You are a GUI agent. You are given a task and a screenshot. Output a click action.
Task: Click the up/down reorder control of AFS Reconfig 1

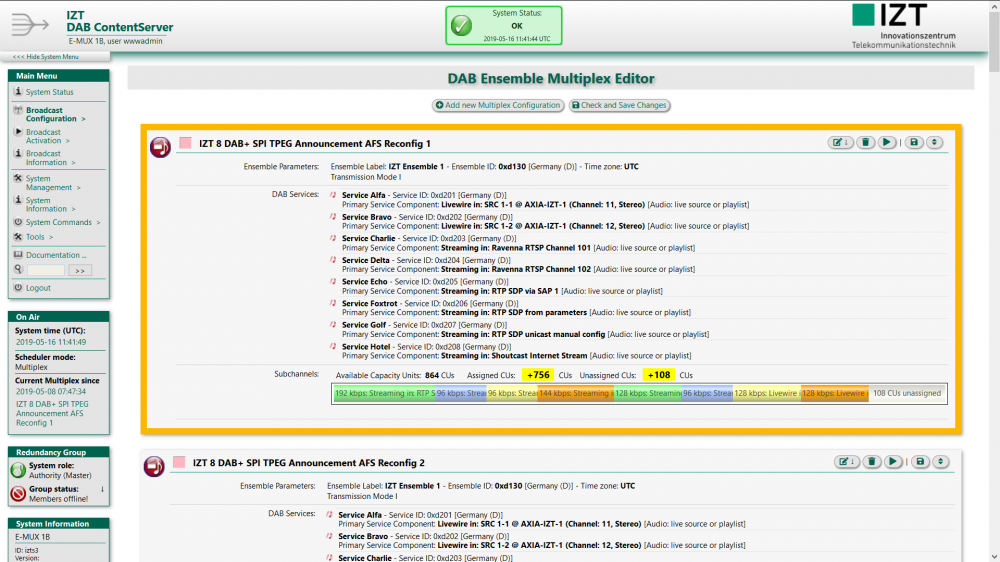pyautogui.click(x=934, y=142)
